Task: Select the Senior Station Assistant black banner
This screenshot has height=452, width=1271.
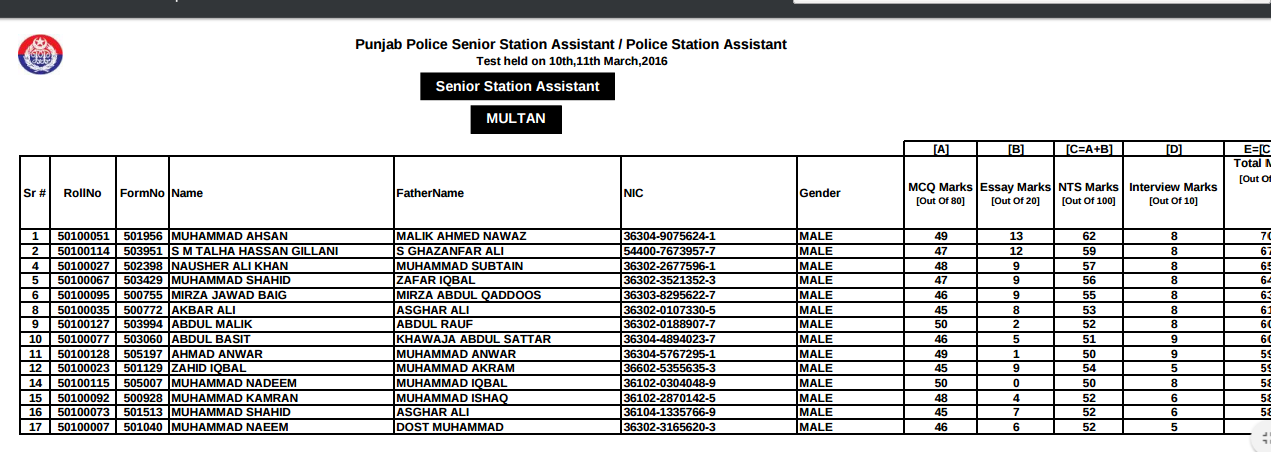Action: (517, 87)
